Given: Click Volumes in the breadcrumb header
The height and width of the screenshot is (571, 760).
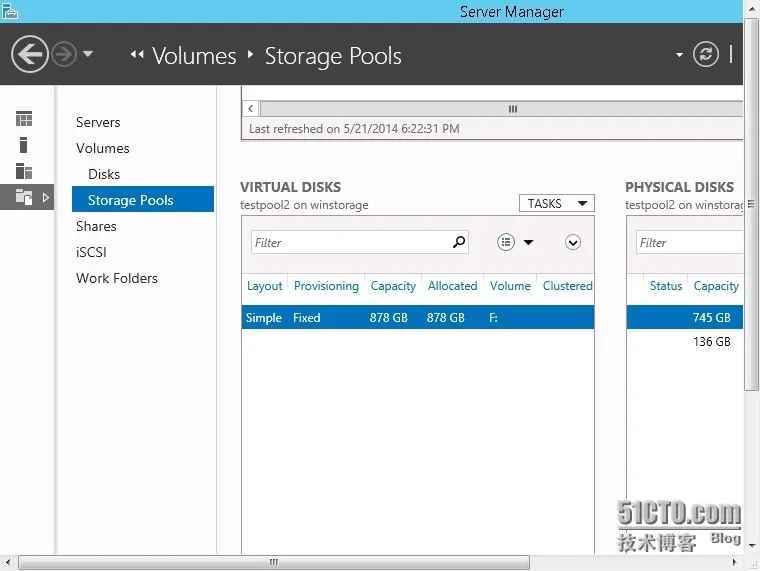Looking at the screenshot, I should 194,55.
